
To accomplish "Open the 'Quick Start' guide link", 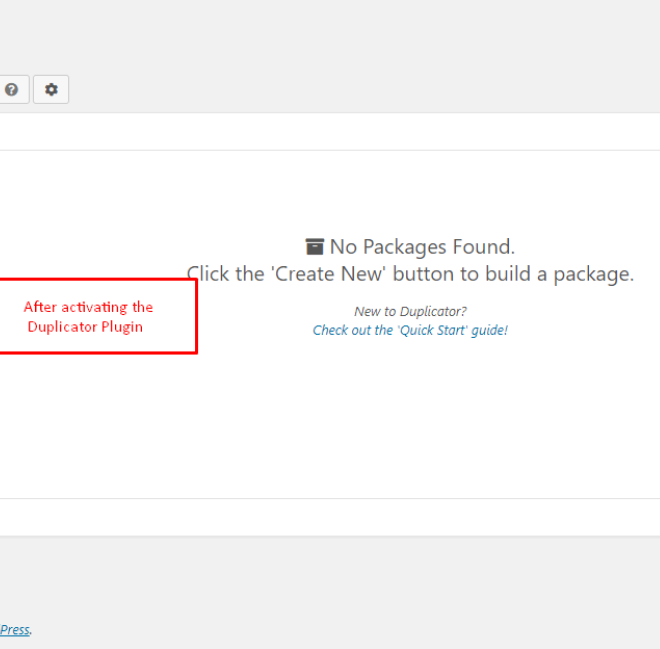I will tap(410, 330).
